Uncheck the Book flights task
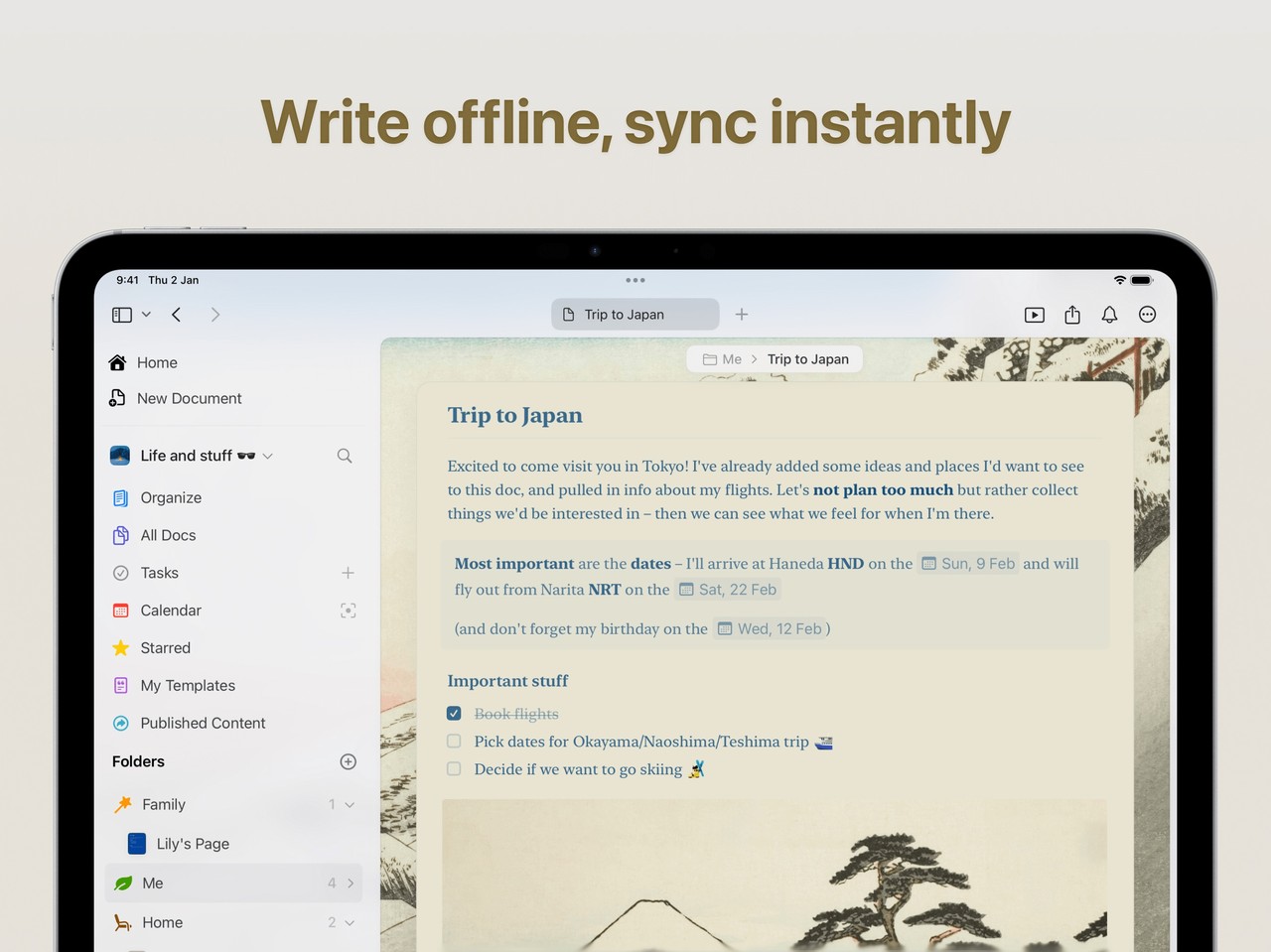 [454, 714]
